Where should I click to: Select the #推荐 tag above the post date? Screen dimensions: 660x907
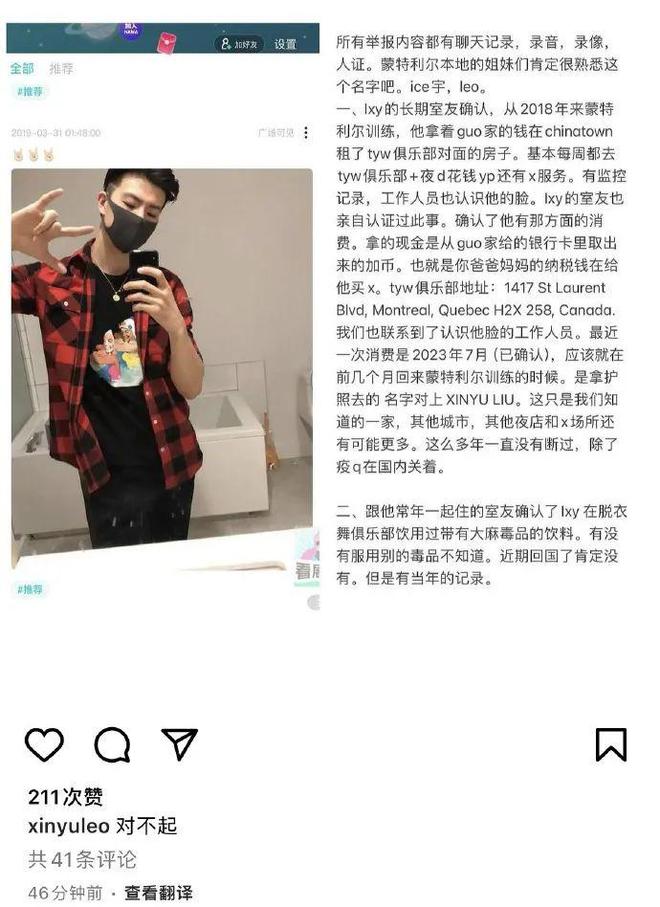tap(30, 91)
